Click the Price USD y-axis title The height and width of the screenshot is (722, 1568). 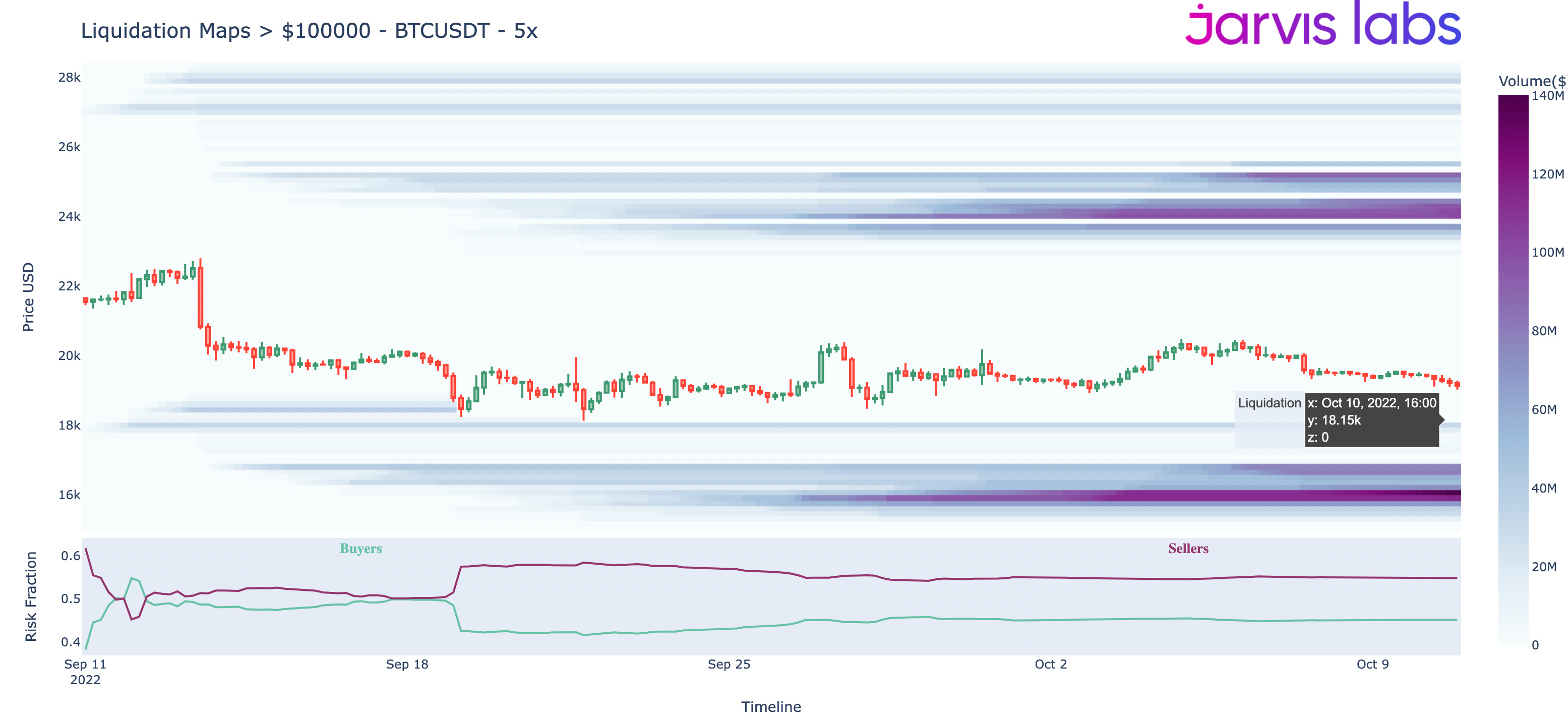tap(28, 297)
